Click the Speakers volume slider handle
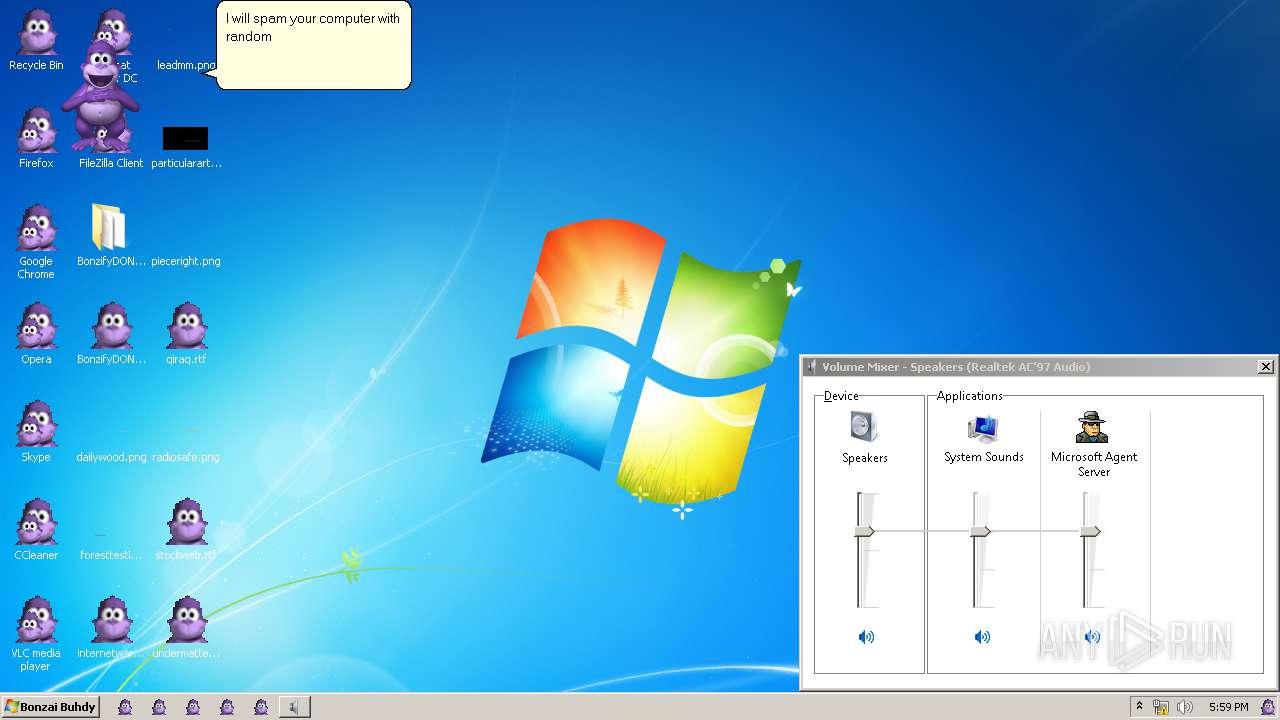 click(x=865, y=531)
